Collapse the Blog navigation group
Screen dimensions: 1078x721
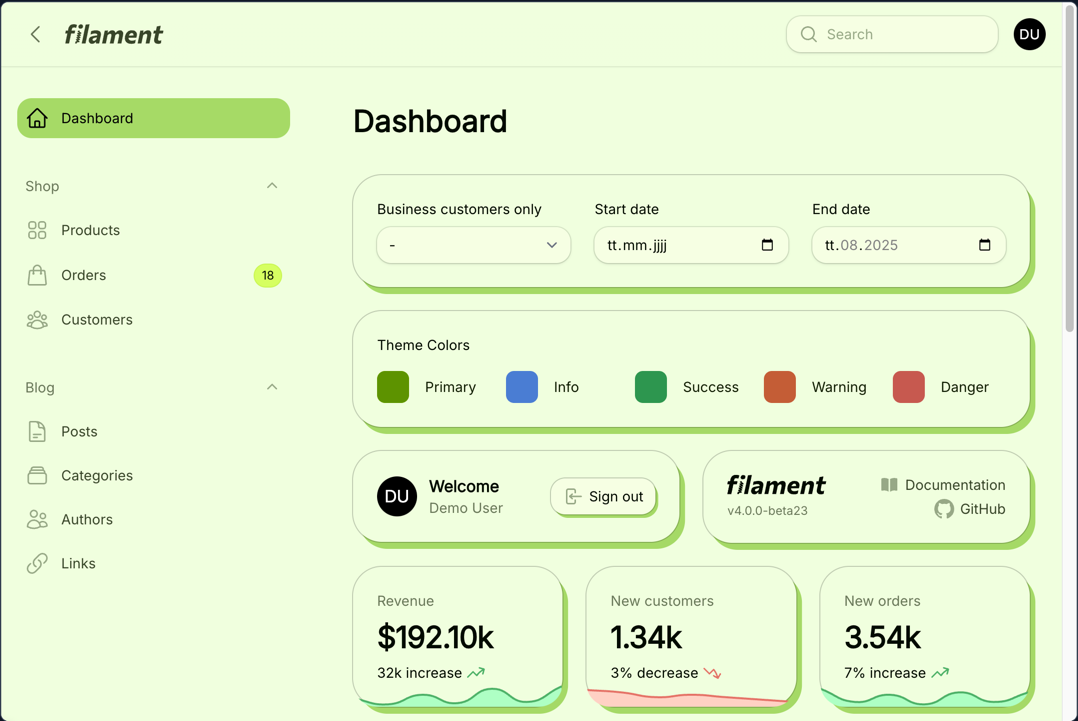click(x=272, y=387)
